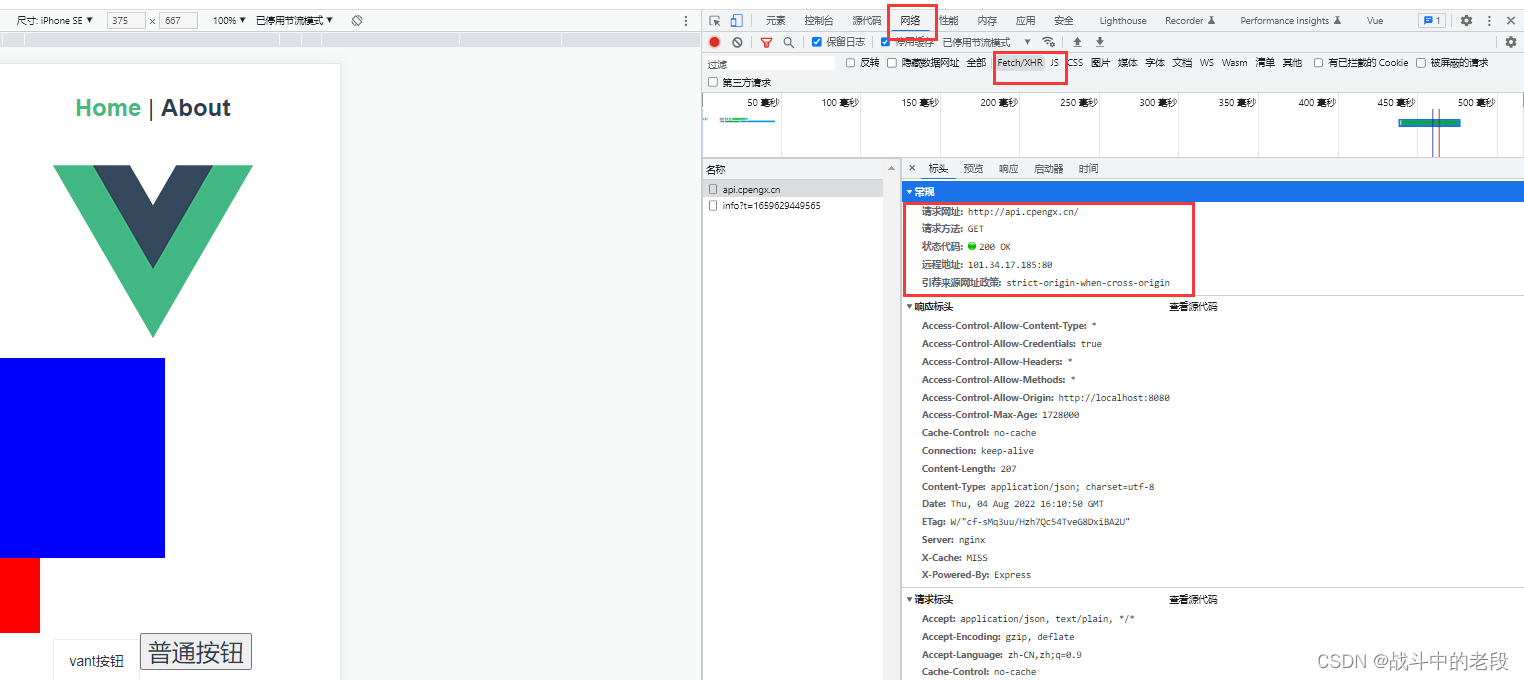This screenshot has width=1524, height=680.
Task: Tick checkbox beside api.cpengx.cn request
Action: (x=713, y=188)
